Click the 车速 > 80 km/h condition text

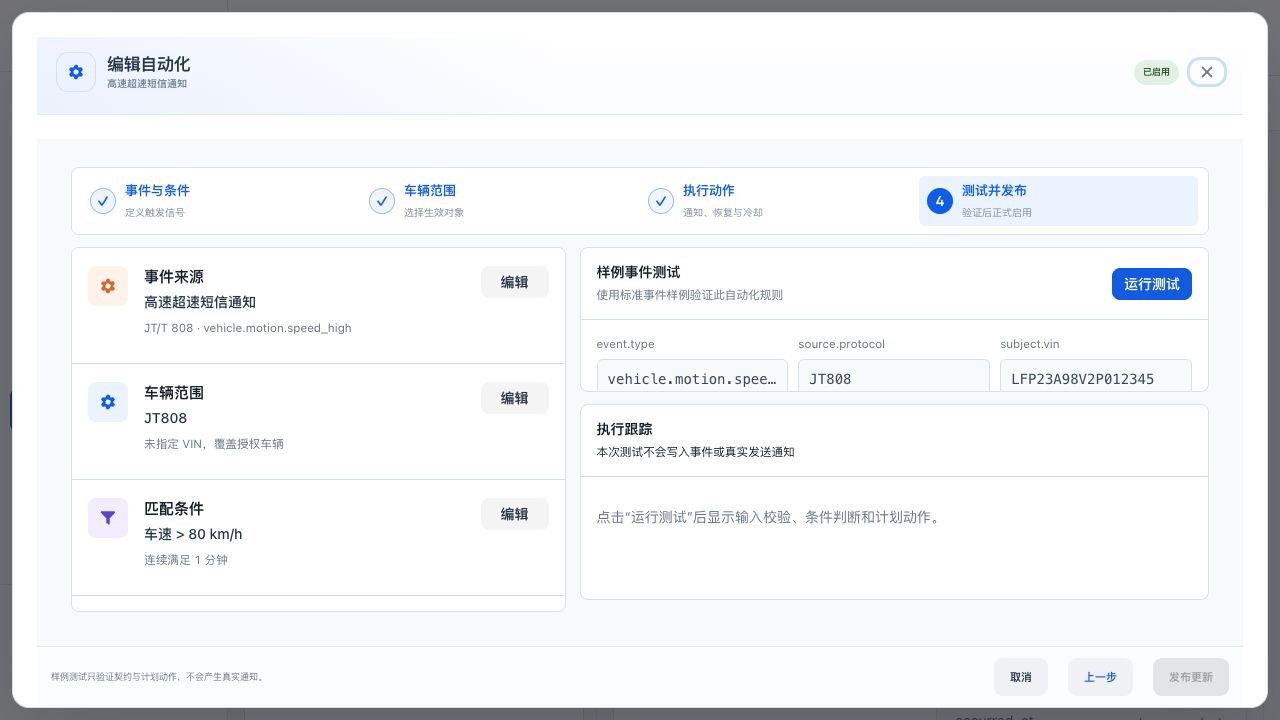[x=193, y=534]
